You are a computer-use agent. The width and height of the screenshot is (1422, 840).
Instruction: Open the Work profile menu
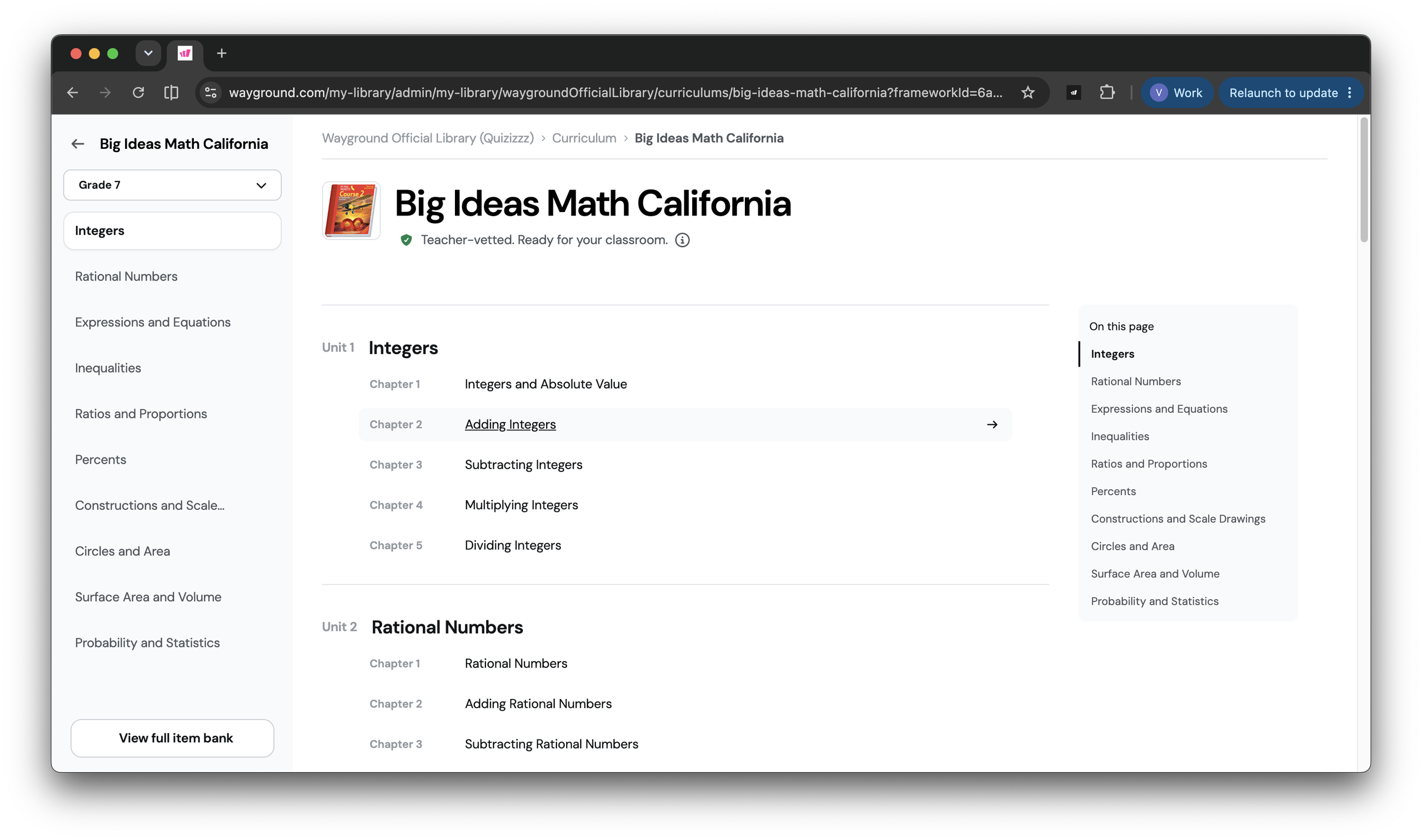1177,92
